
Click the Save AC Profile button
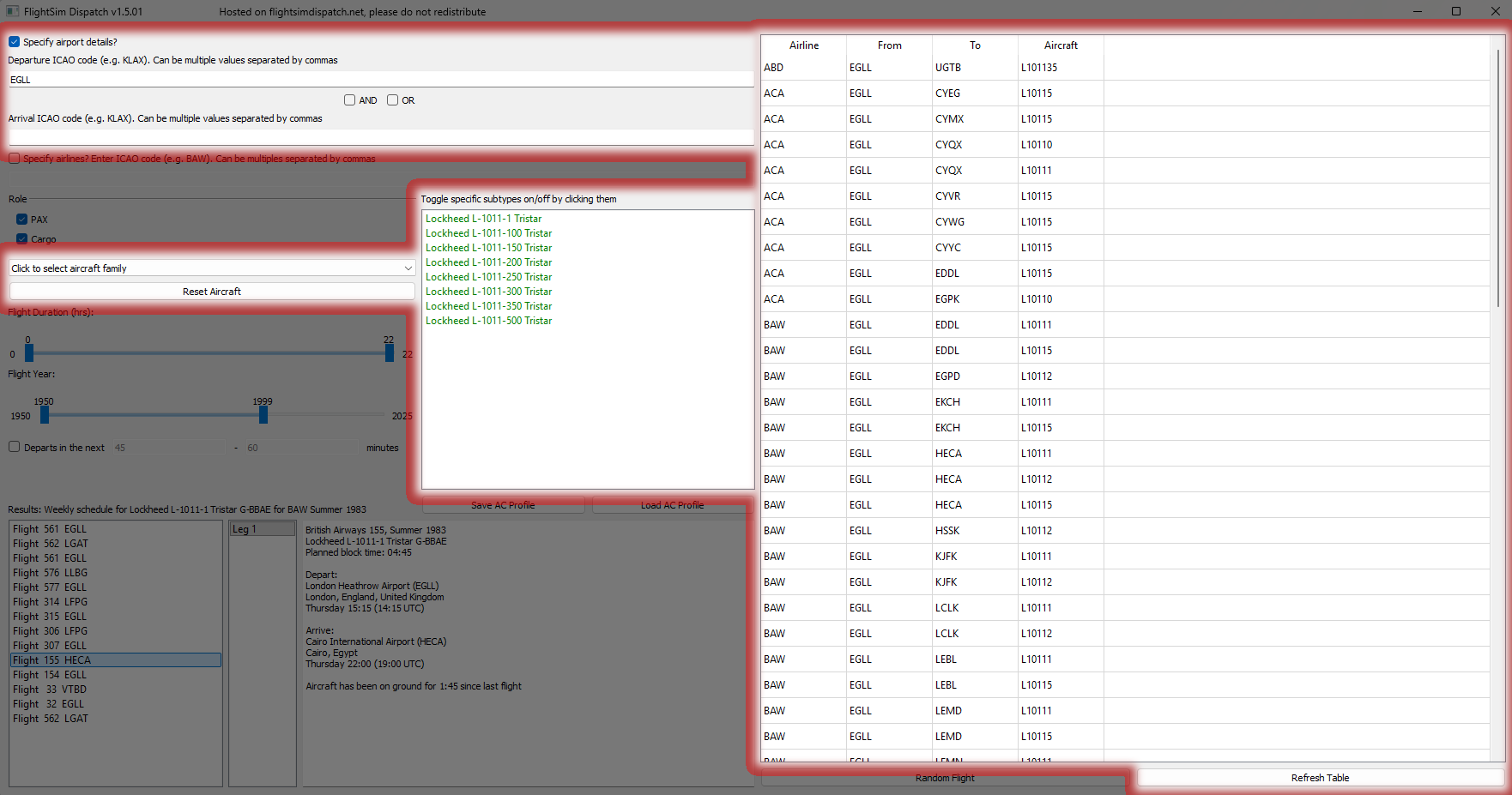pyautogui.click(x=503, y=505)
